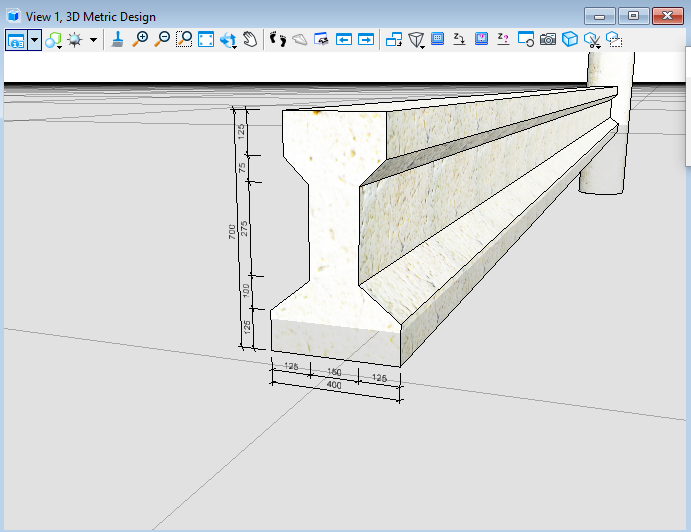Click the Update View brush icon

[x=118, y=40]
